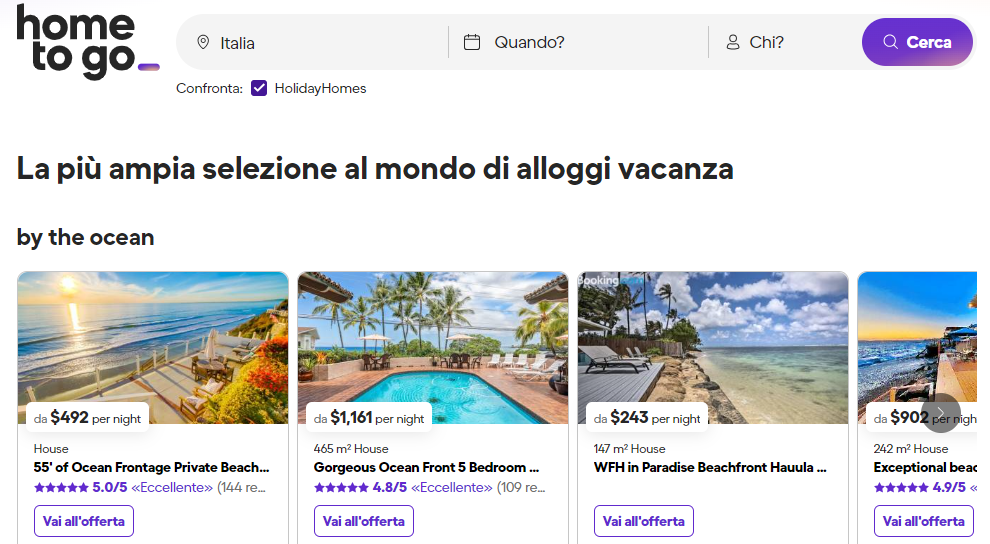990x544 pixels.
Task: Toggle the HolidayHomes compare checkbox
Action: (x=259, y=88)
